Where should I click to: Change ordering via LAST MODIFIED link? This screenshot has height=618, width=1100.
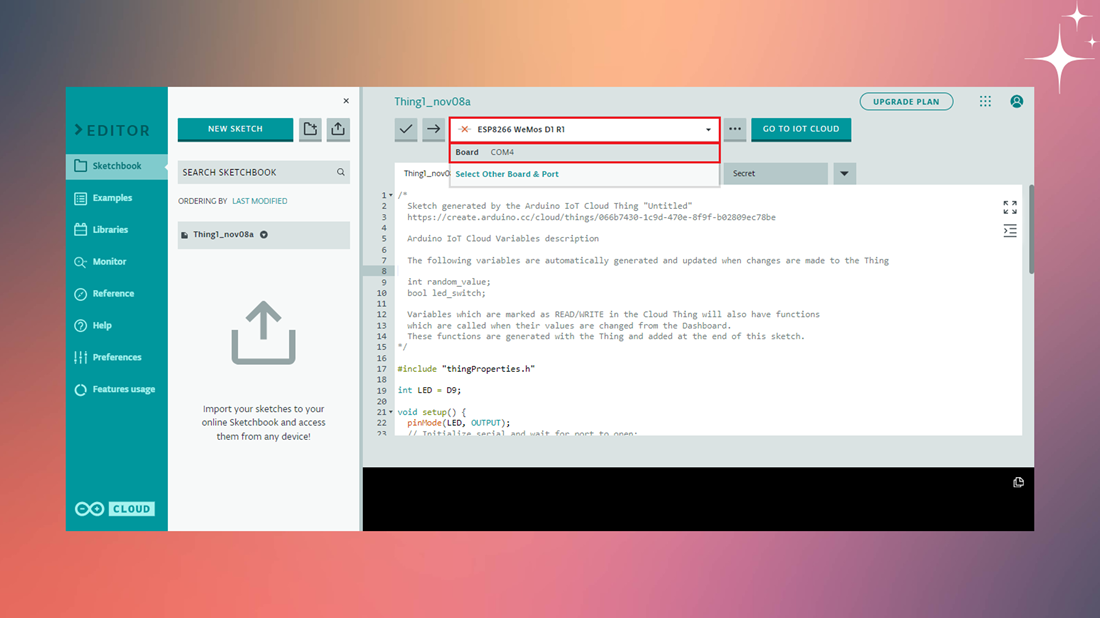[260, 201]
